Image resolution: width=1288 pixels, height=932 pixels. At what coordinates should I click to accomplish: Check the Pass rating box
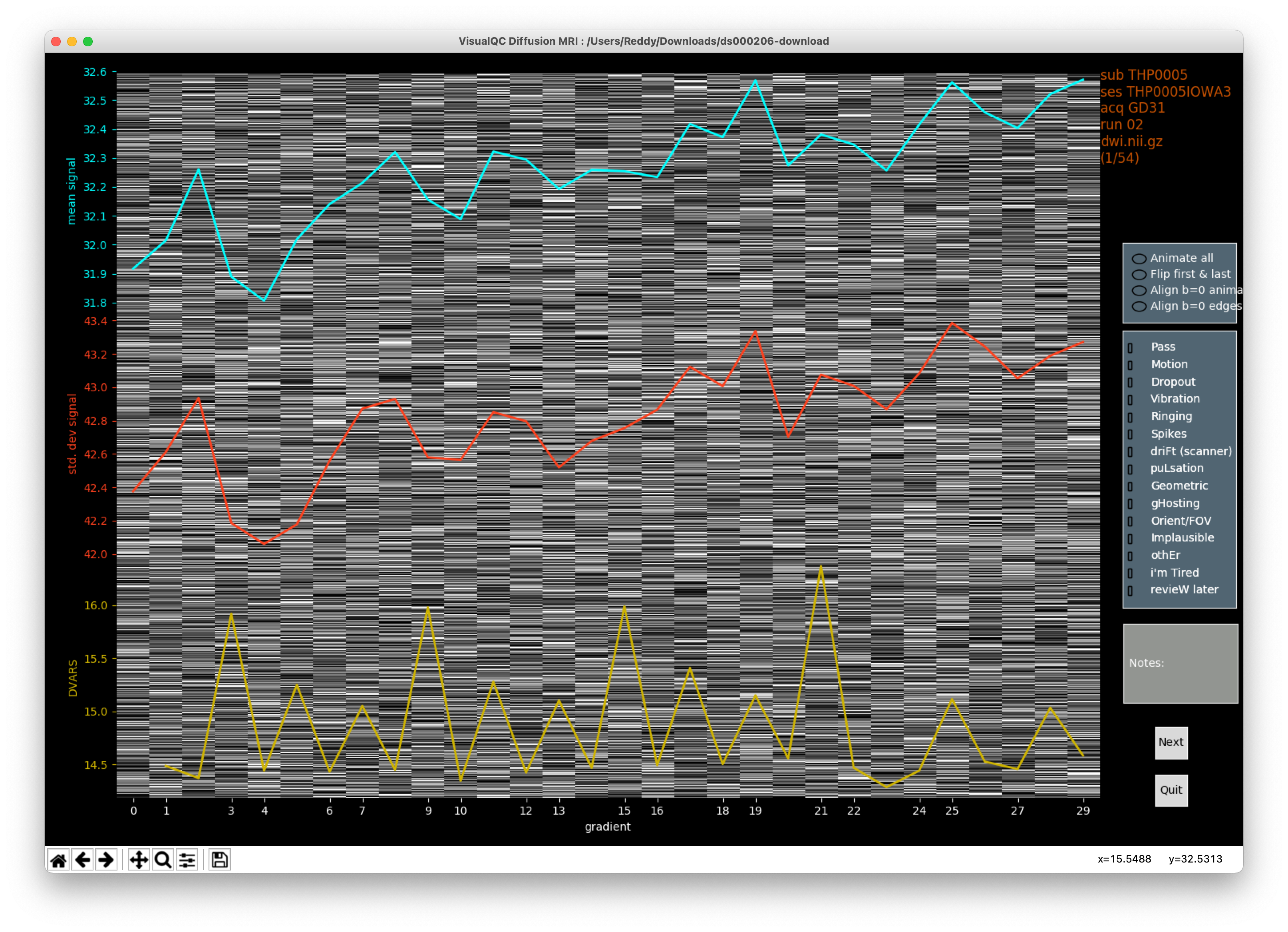tap(1130, 347)
